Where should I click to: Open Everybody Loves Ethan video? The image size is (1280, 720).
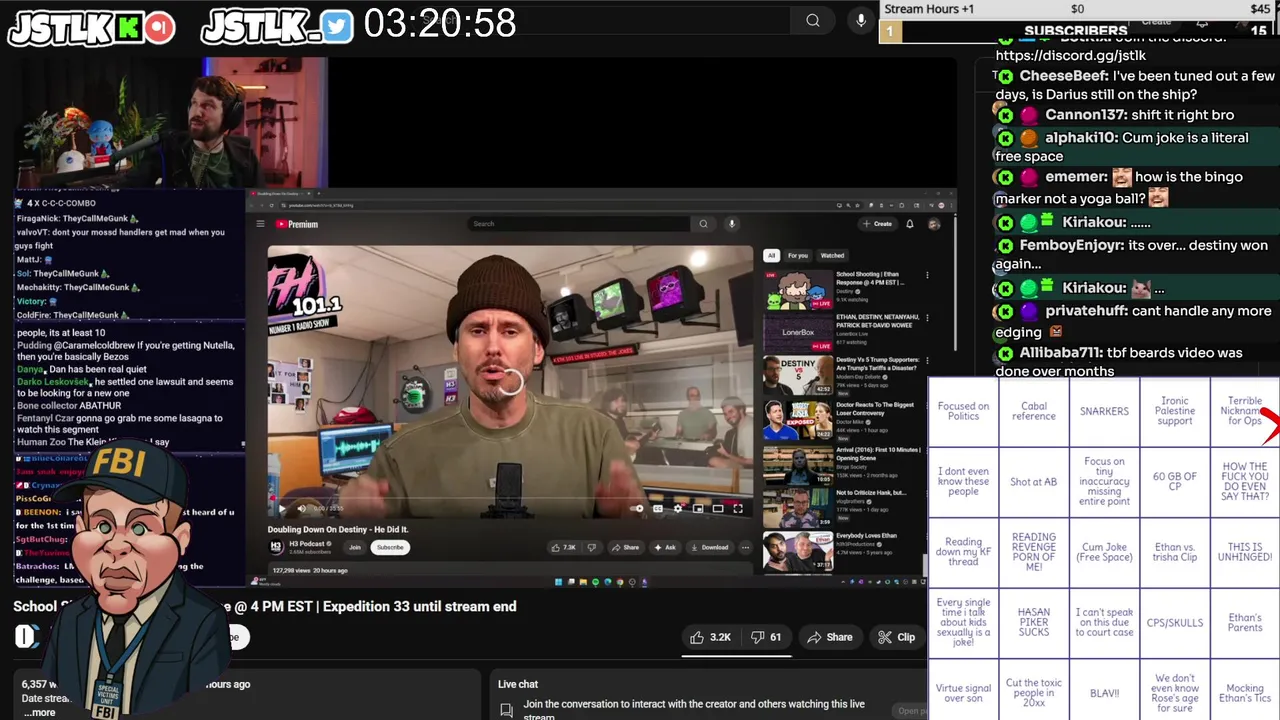point(798,551)
